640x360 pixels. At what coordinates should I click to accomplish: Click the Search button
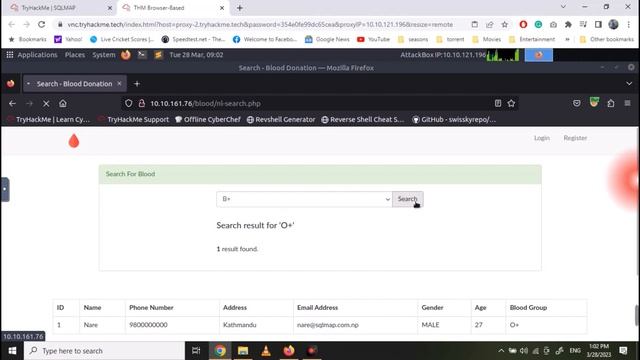pos(407,199)
